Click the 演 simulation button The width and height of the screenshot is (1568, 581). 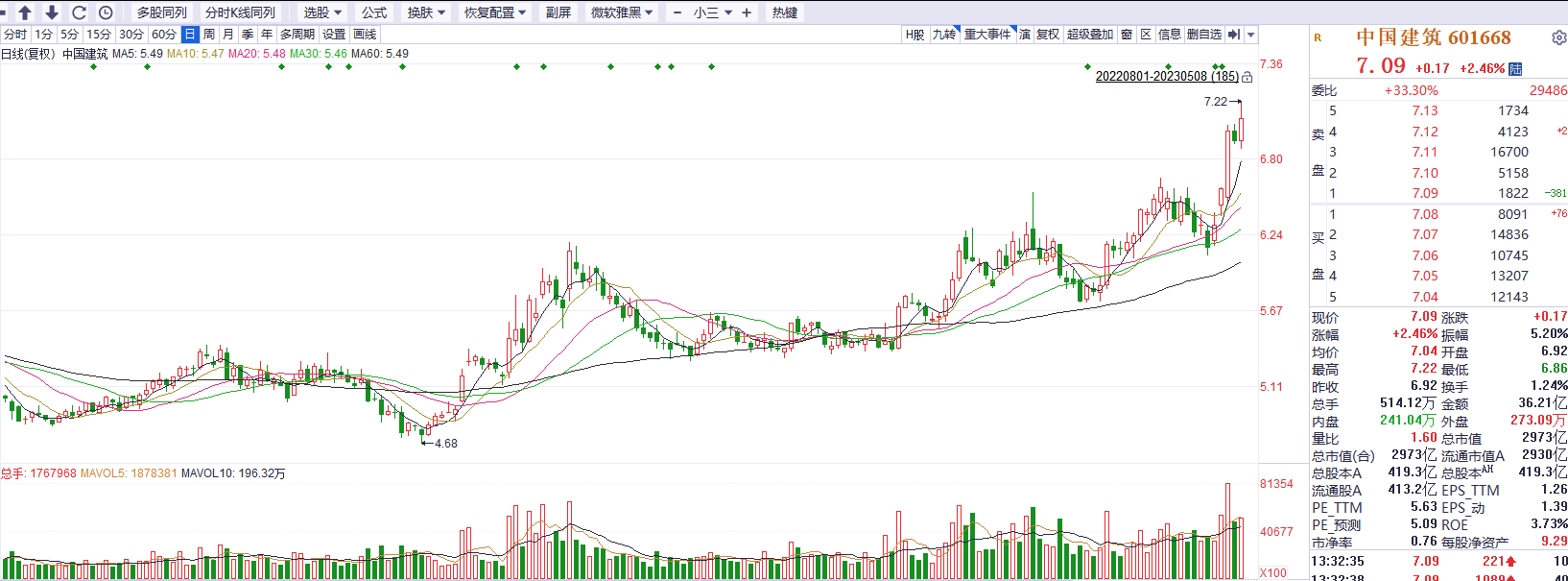[1024, 35]
